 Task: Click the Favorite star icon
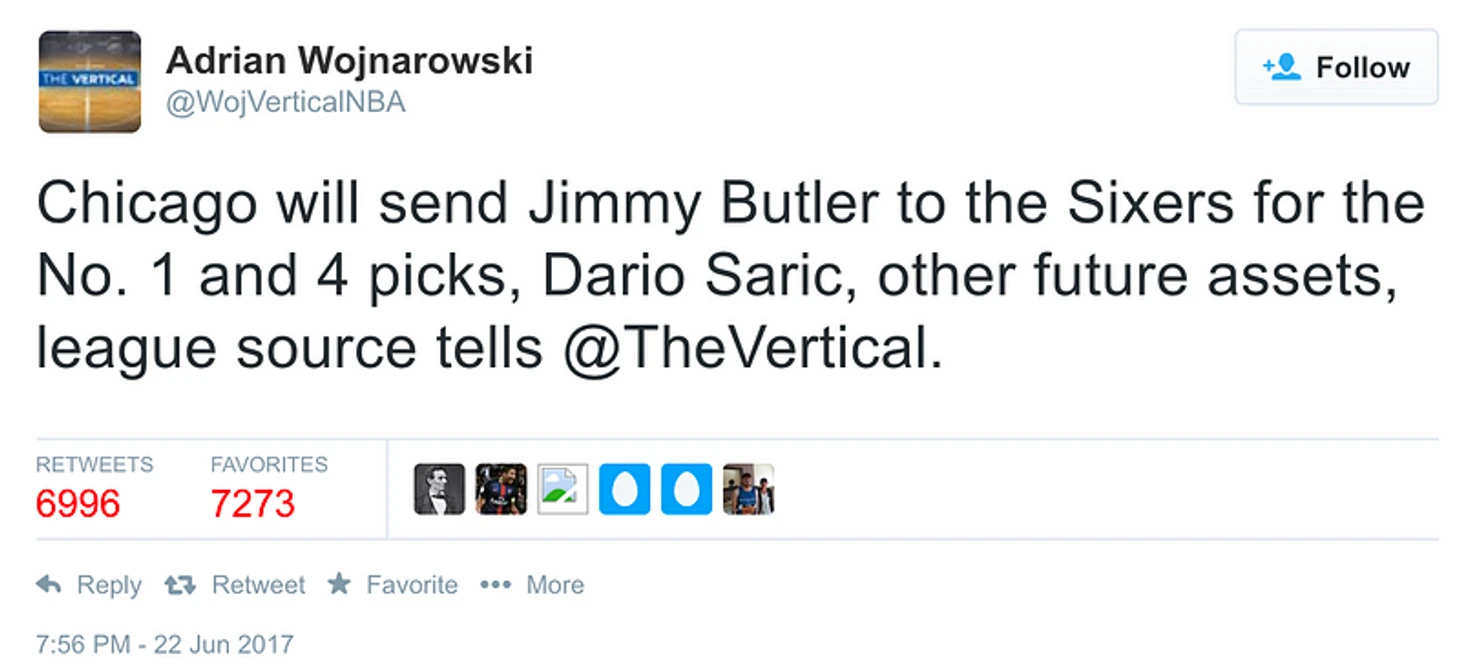click(340, 583)
